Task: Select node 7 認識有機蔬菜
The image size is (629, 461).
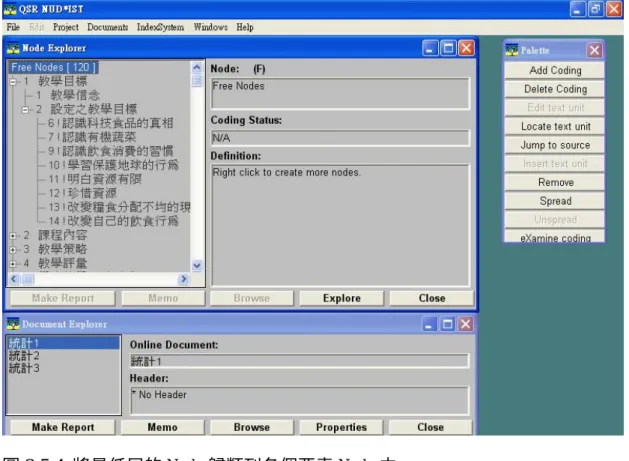Action: [x=92, y=137]
